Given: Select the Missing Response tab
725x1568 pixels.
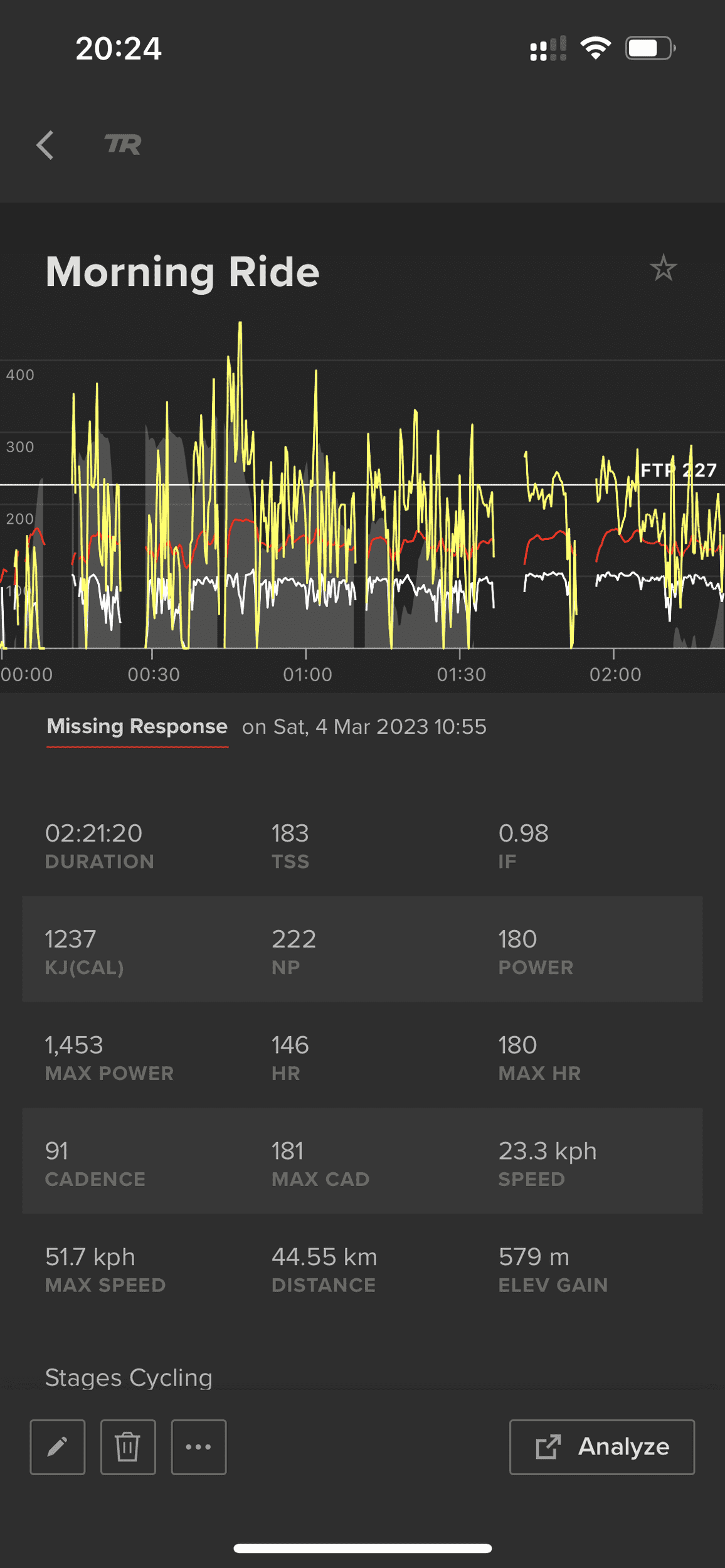Looking at the screenshot, I should (137, 726).
